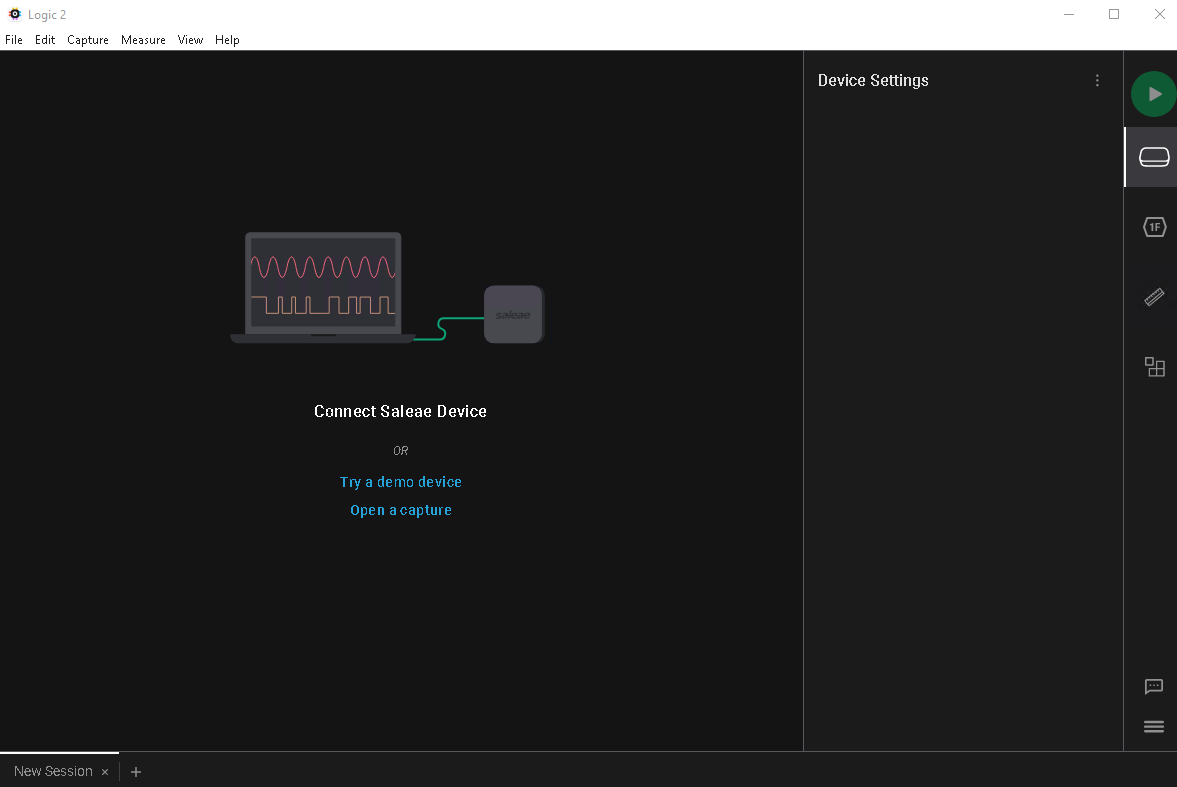Open the Device Settings sidebar panel icon

pos(1154,157)
